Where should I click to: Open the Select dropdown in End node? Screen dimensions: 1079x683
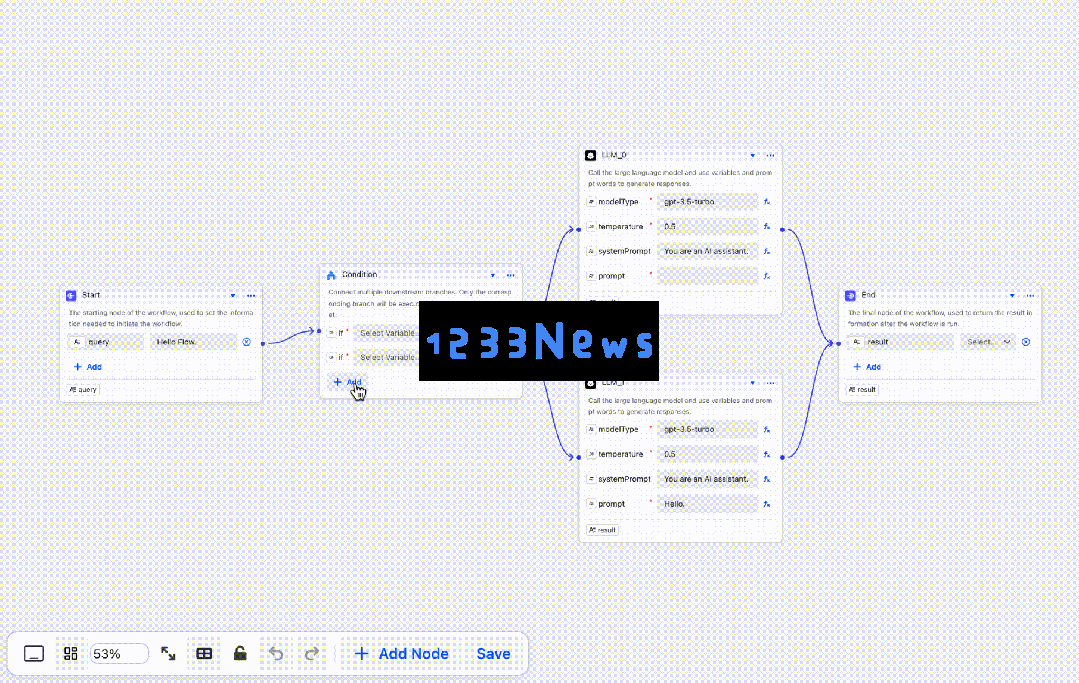point(988,342)
